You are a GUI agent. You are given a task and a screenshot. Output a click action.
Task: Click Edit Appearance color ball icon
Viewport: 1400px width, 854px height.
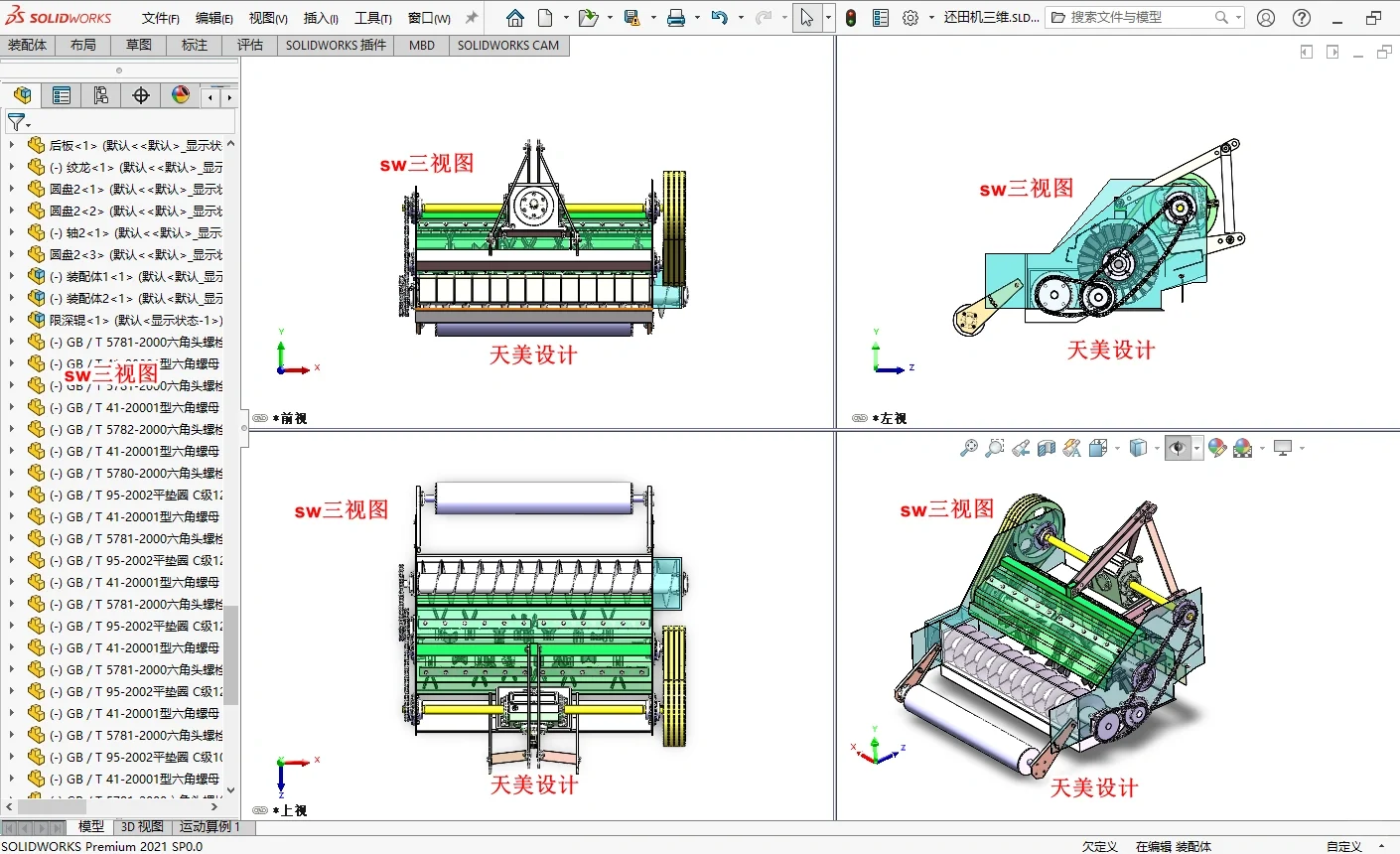point(1217,449)
